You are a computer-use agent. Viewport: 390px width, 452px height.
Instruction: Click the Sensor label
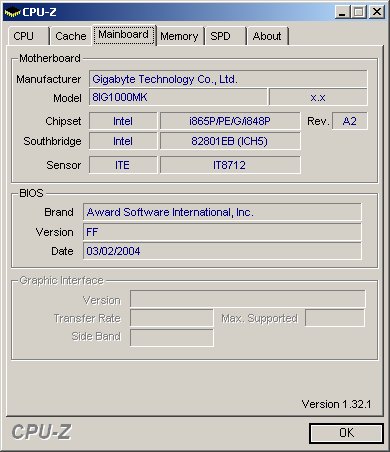click(x=64, y=165)
